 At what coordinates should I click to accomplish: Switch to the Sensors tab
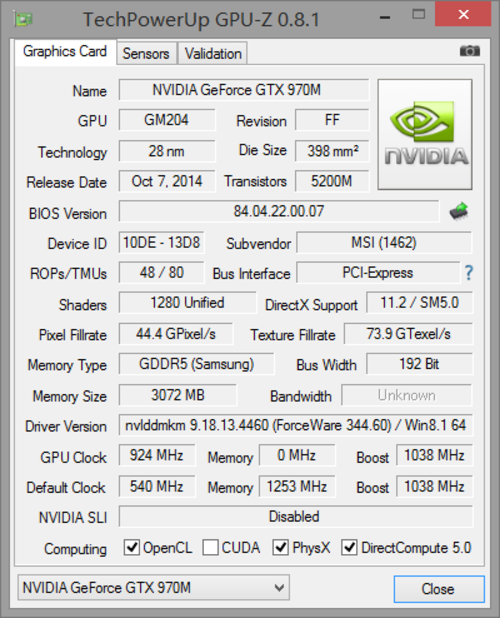pos(146,53)
